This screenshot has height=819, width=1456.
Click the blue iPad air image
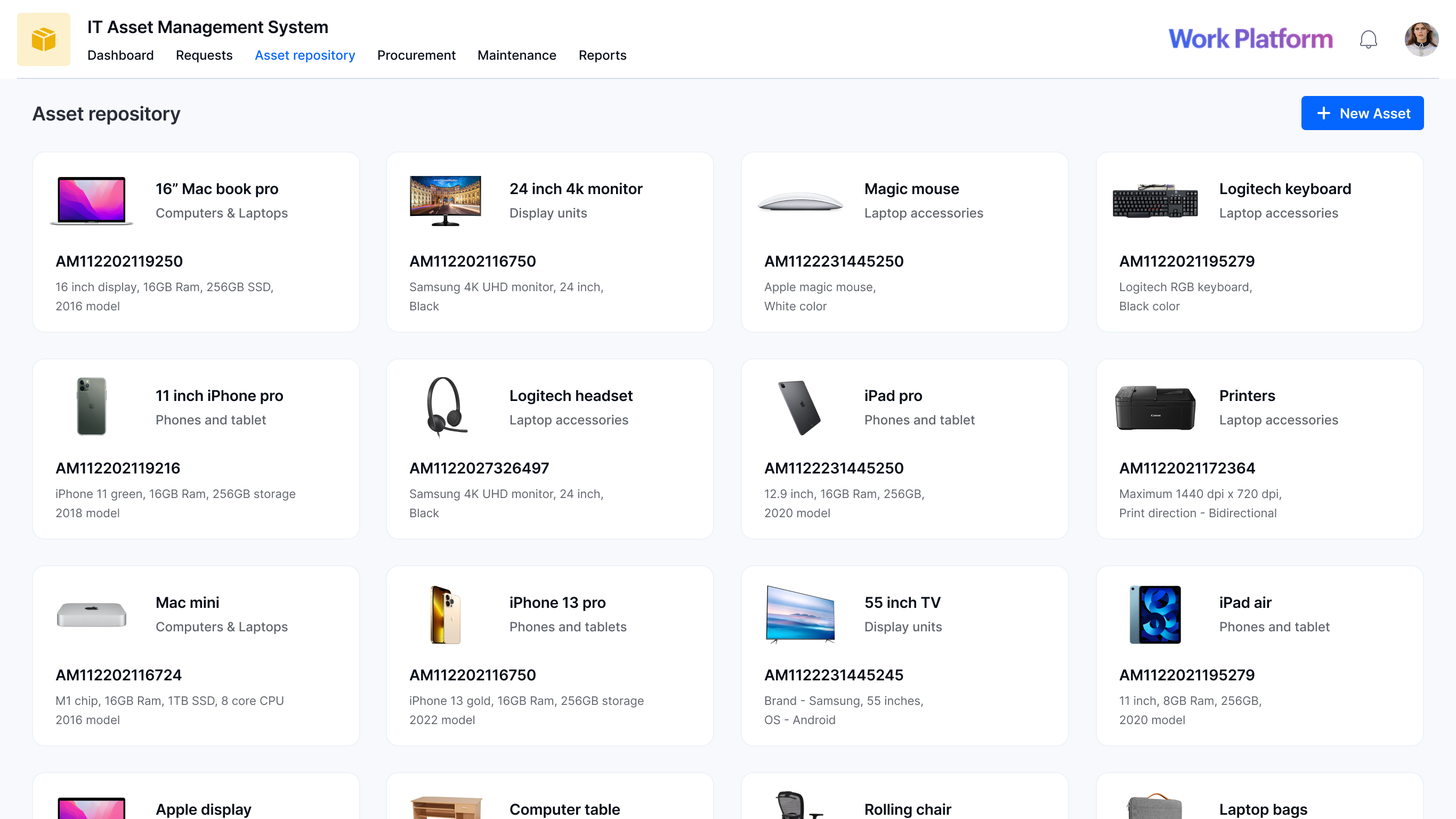(x=1155, y=615)
